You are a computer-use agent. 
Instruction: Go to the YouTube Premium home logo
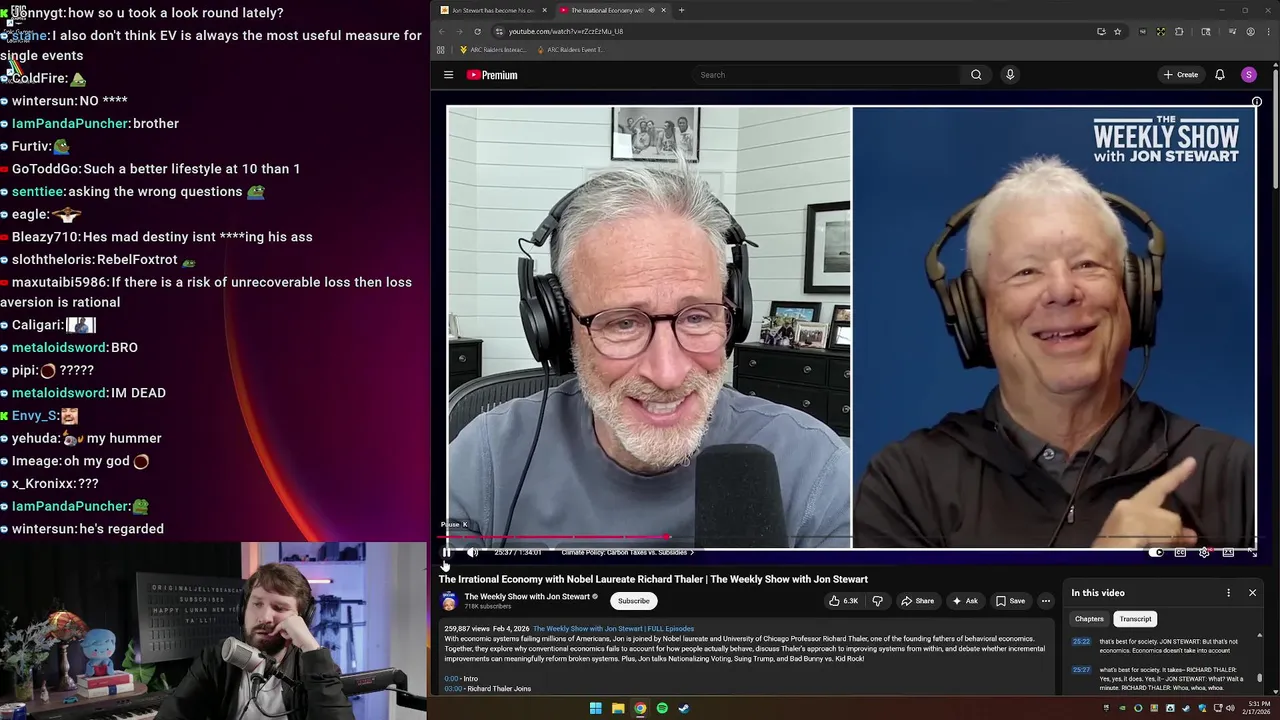click(492, 75)
